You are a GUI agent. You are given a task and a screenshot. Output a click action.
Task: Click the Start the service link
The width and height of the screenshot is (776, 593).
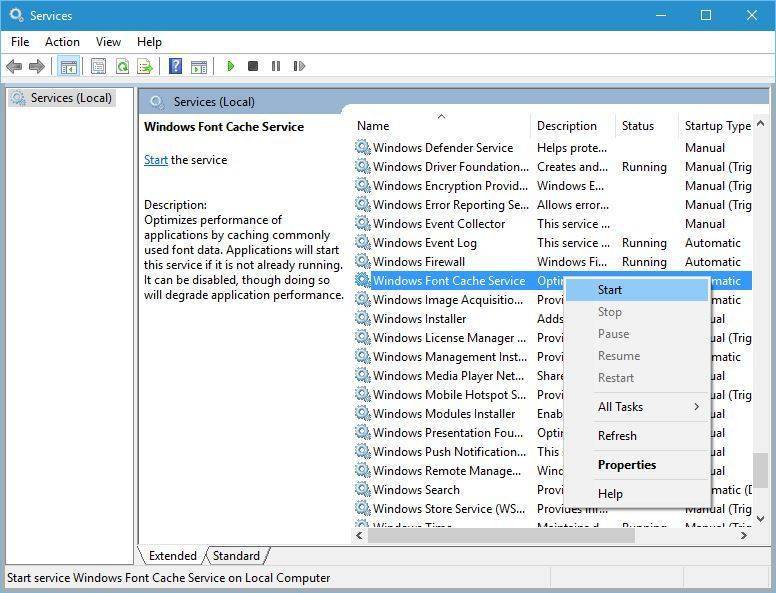[156, 160]
